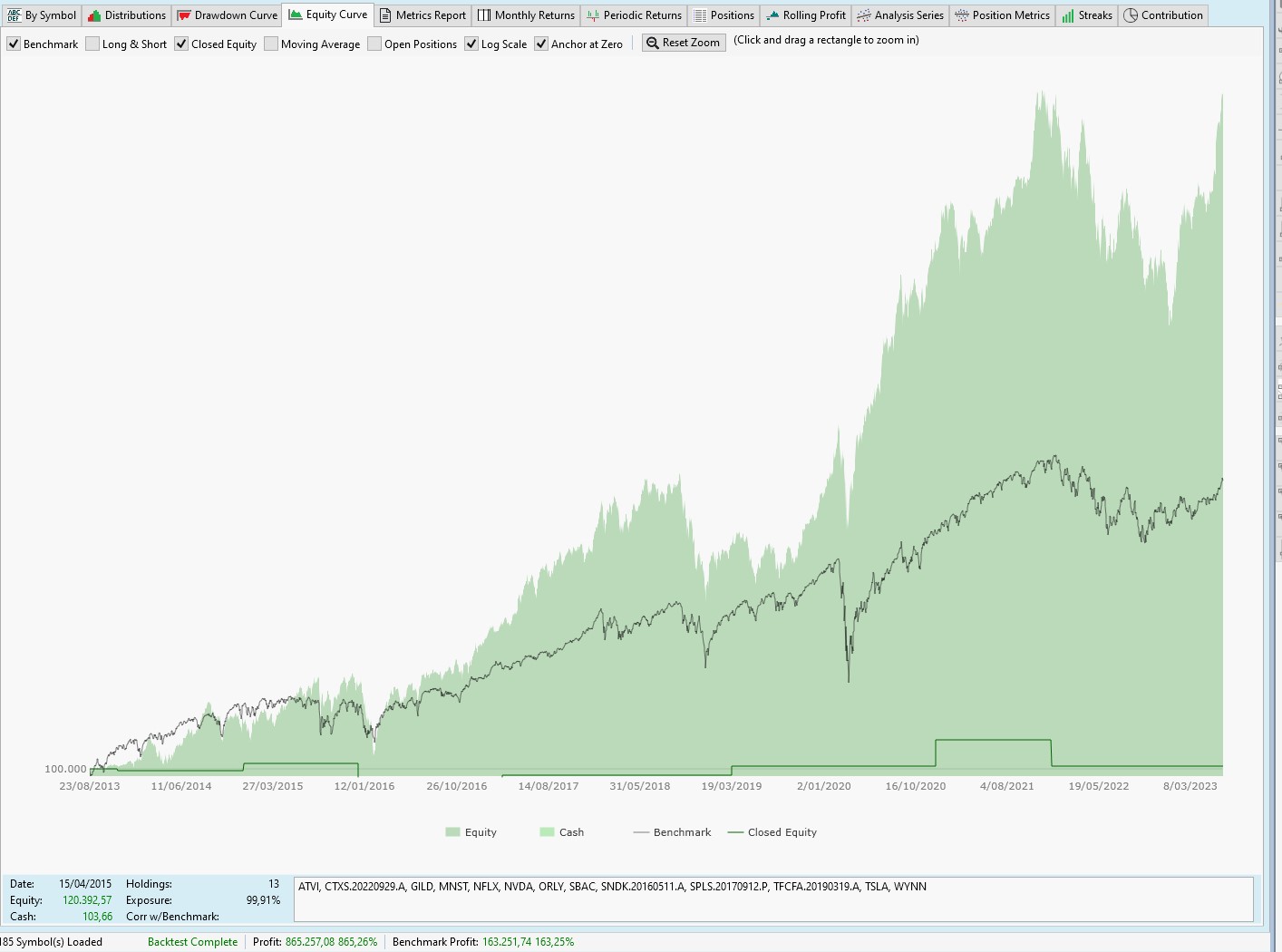Click the date value 15/04/2015
The width and height of the screenshot is (1282, 952).
(85, 884)
